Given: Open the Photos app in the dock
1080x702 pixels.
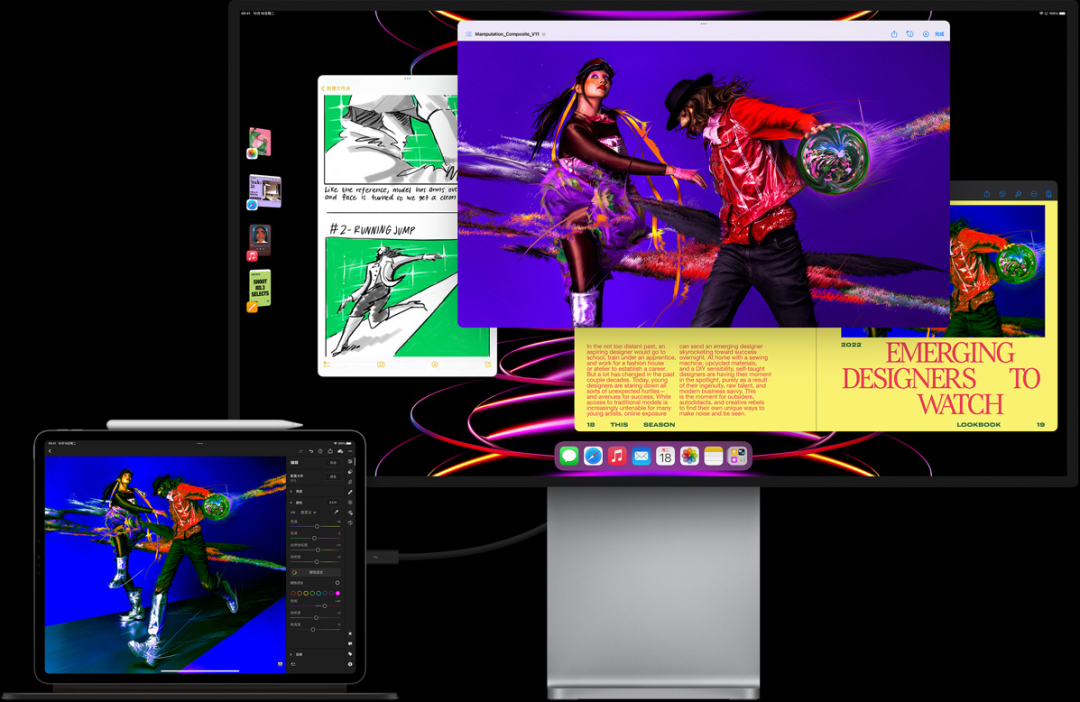Looking at the screenshot, I should [x=689, y=456].
